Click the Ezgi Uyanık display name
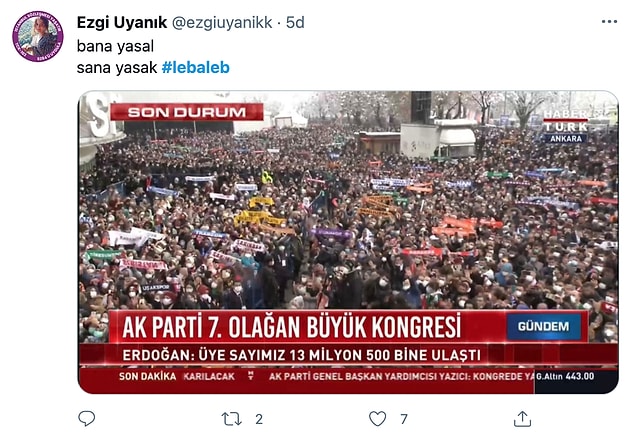This screenshot has height=438, width=635. (x=122, y=22)
